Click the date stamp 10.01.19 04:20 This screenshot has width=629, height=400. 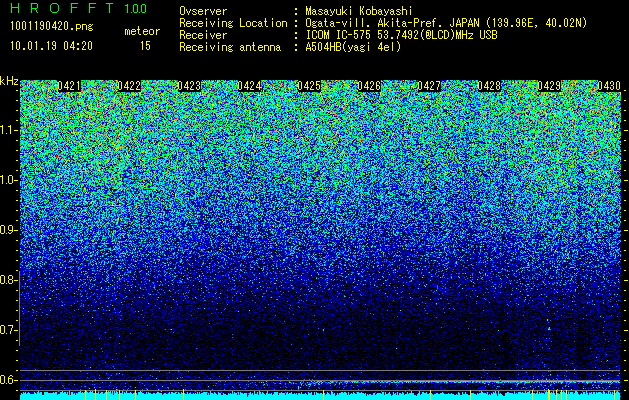(51, 46)
